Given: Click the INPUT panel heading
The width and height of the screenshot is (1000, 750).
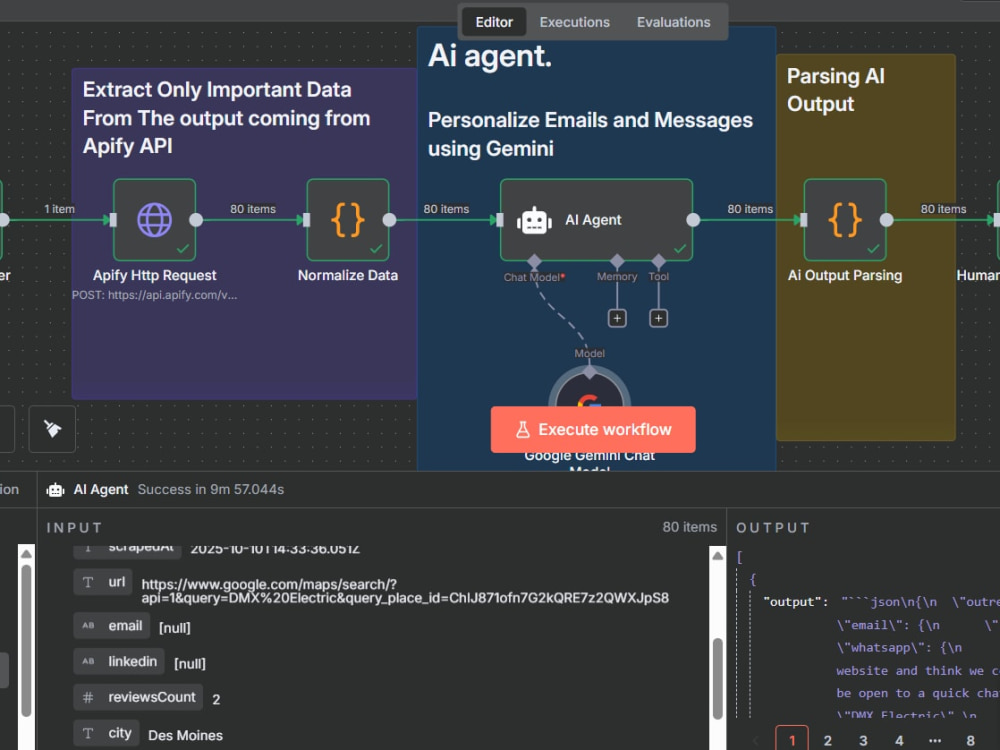Looking at the screenshot, I should 74,528.
